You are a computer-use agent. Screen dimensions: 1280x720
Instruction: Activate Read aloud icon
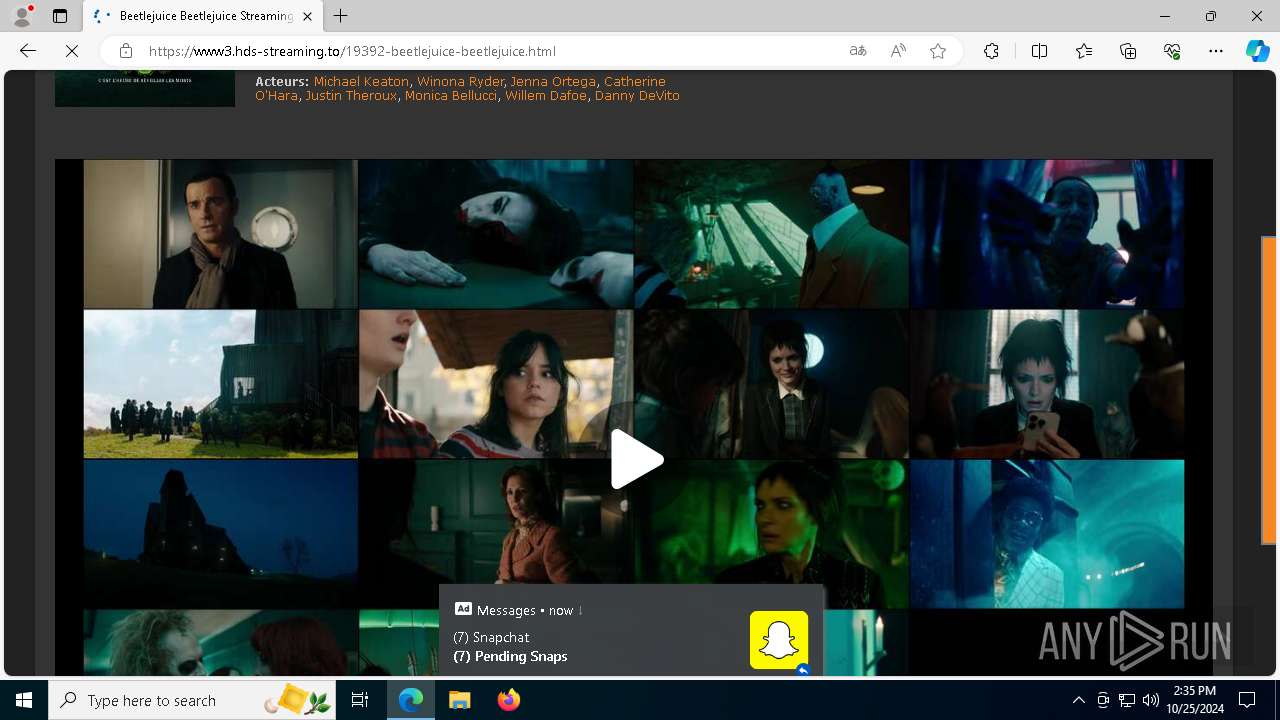[898, 51]
